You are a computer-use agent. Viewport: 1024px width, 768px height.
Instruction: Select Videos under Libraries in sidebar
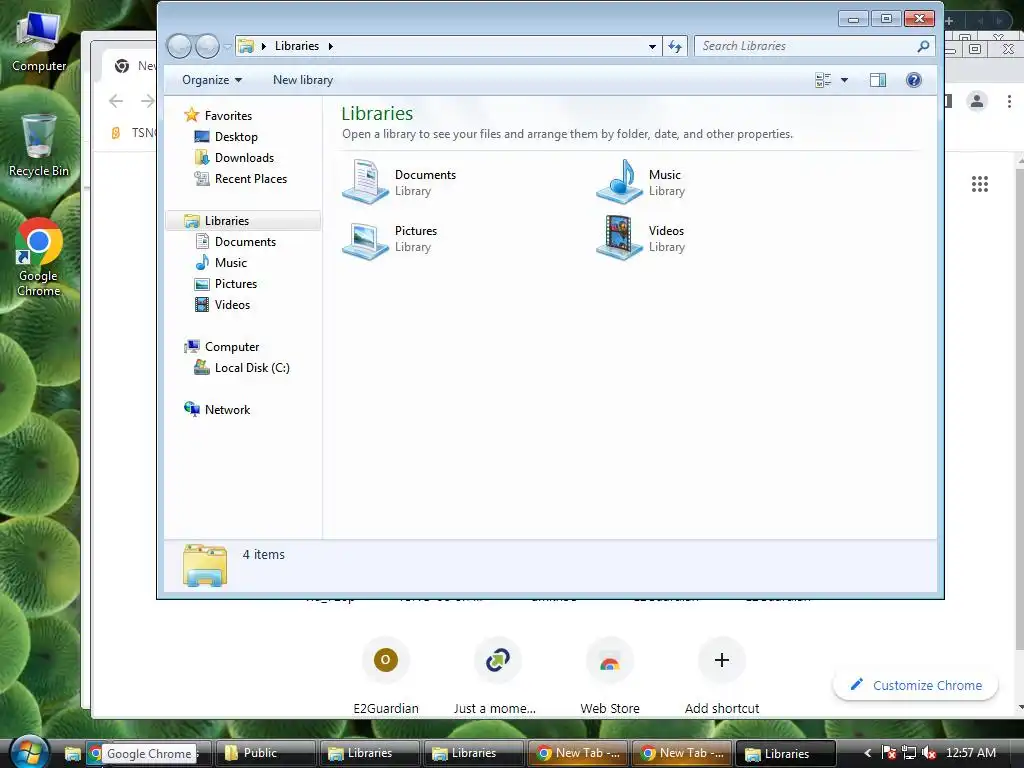(x=232, y=304)
